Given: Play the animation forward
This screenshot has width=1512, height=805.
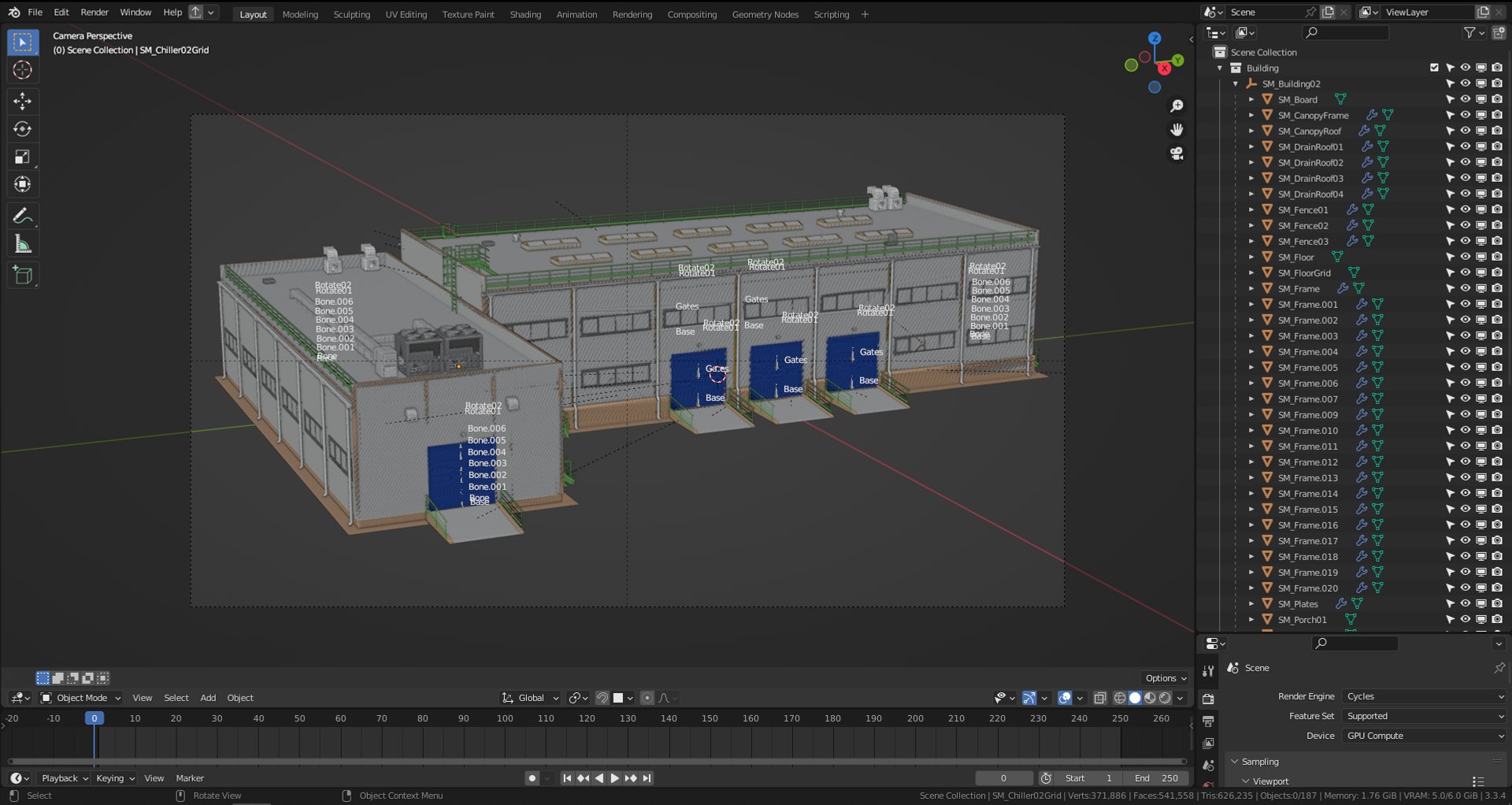Looking at the screenshot, I should [x=615, y=778].
